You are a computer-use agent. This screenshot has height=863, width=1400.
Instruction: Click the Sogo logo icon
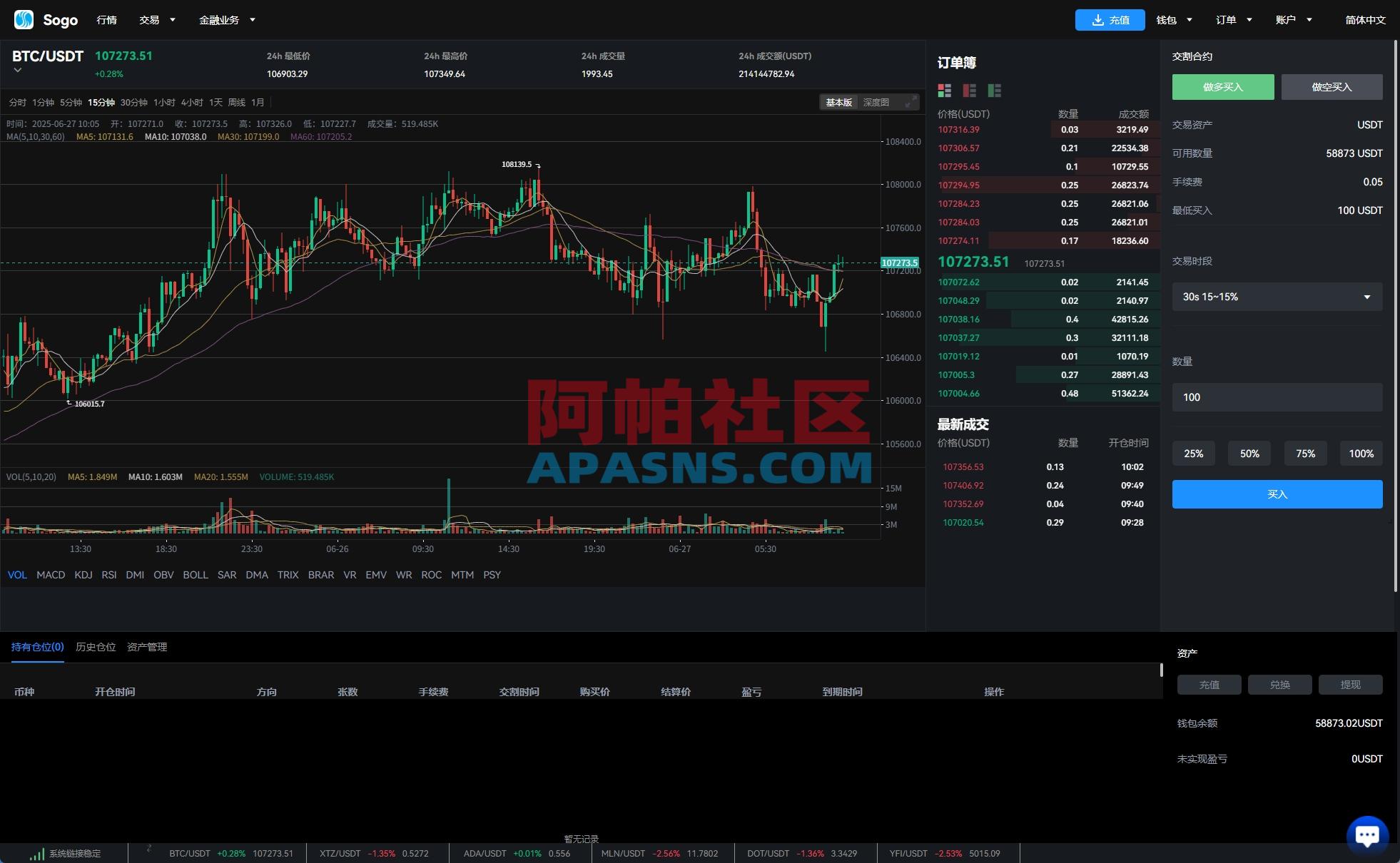[x=24, y=19]
